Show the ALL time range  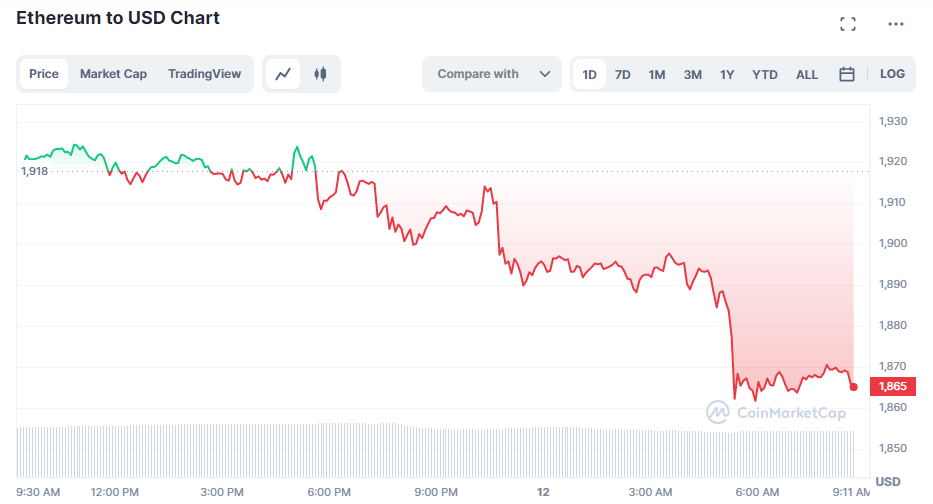pyautogui.click(x=807, y=74)
